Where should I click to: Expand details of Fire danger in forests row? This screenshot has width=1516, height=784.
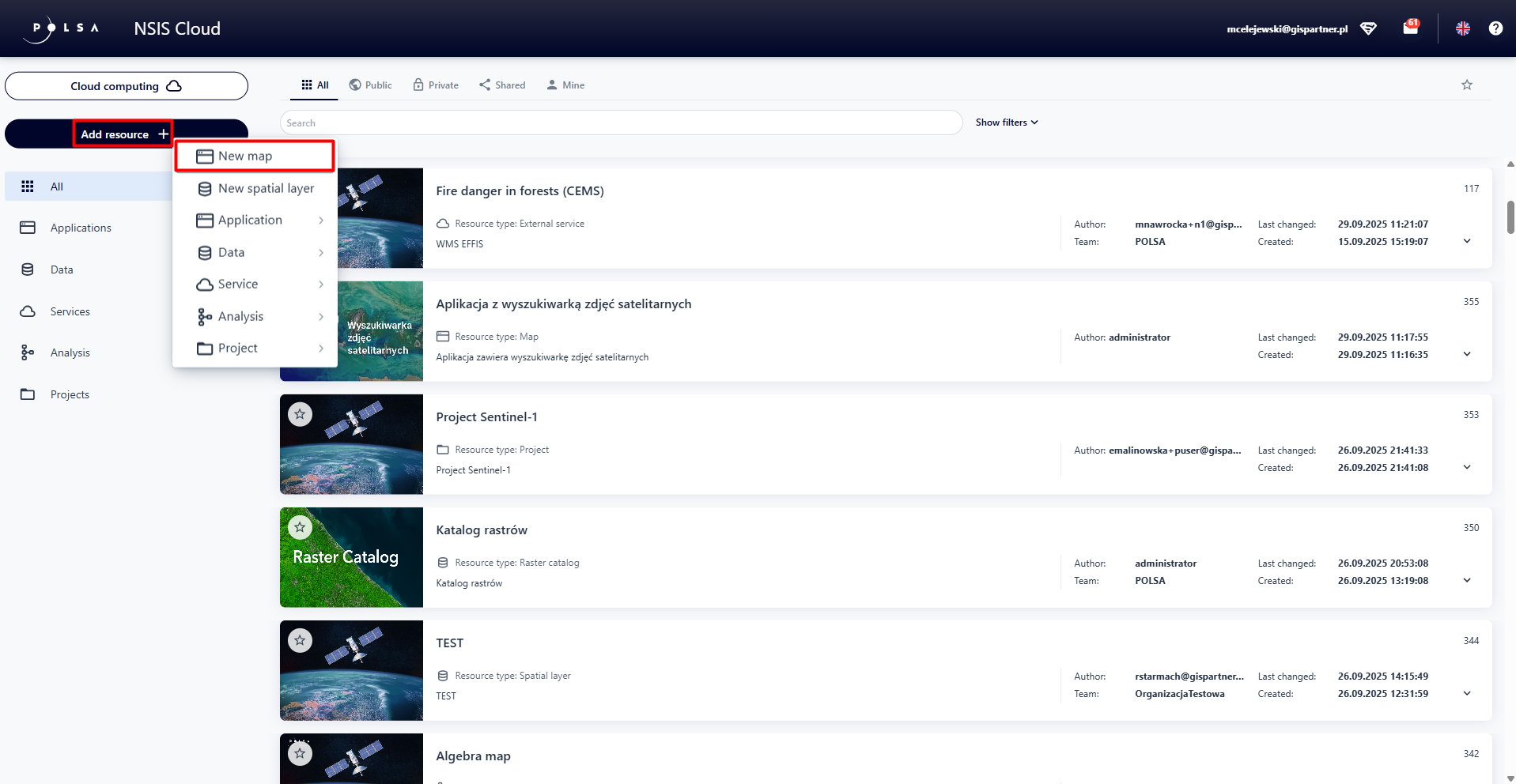(1467, 241)
